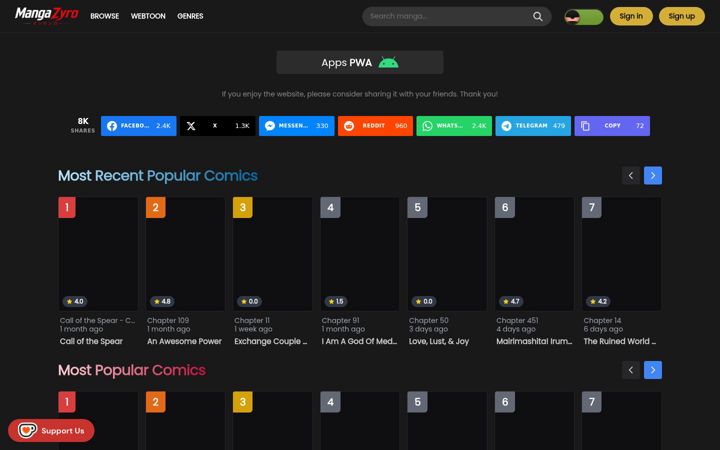Share via Telegram
This screenshot has width=720, height=450.
pos(533,126)
